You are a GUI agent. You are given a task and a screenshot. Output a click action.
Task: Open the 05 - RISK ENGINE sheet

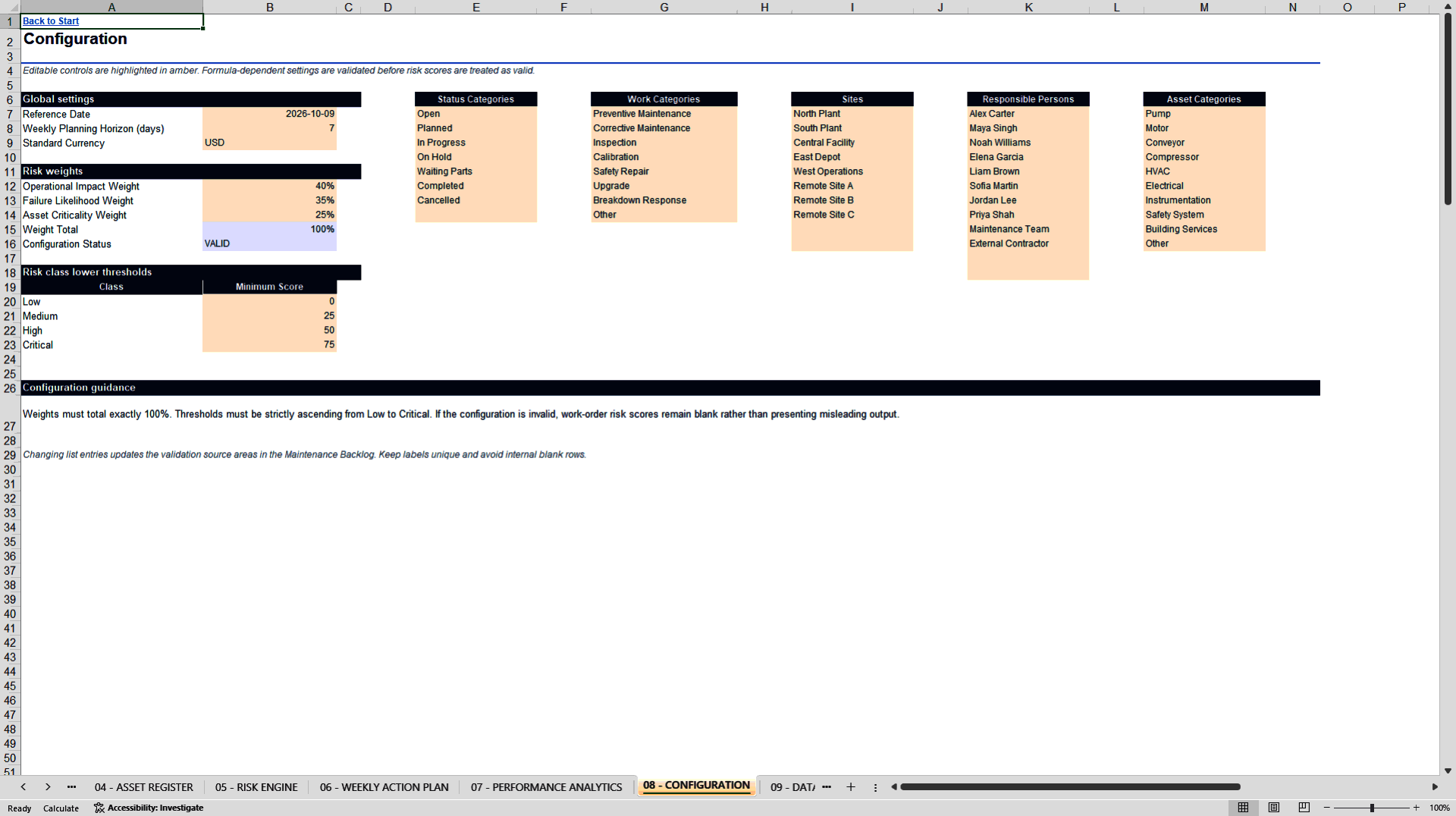pyautogui.click(x=256, y=787)
